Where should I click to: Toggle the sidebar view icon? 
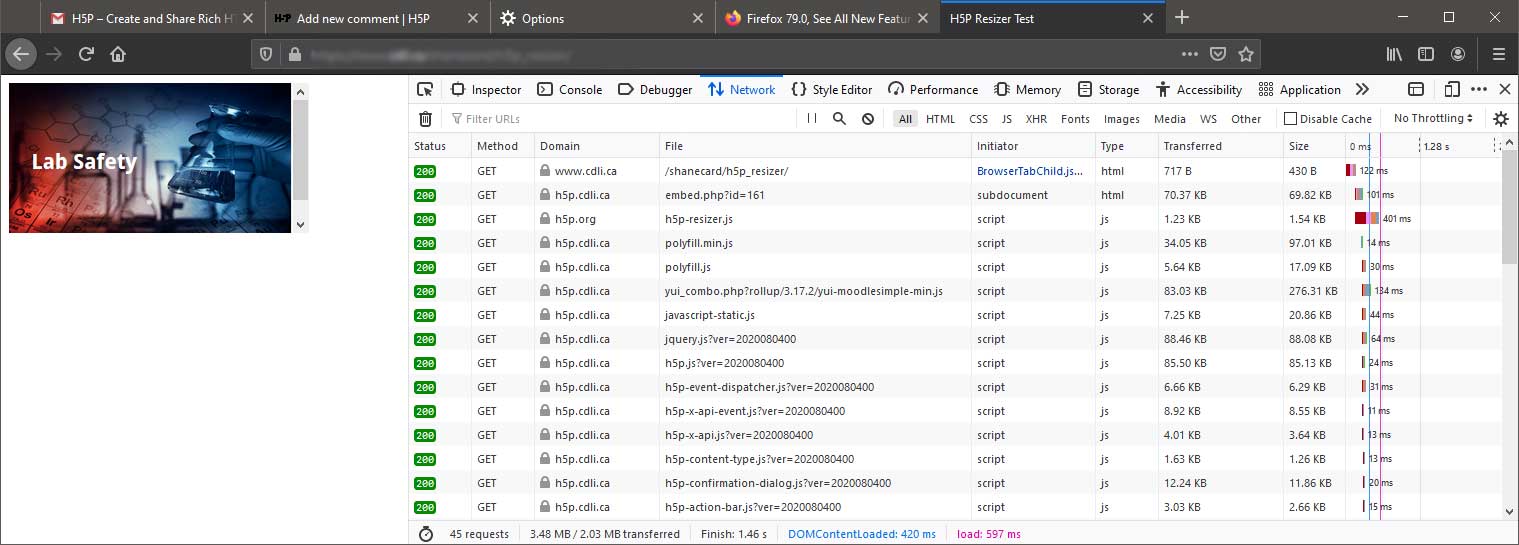tap(1426, 54)
